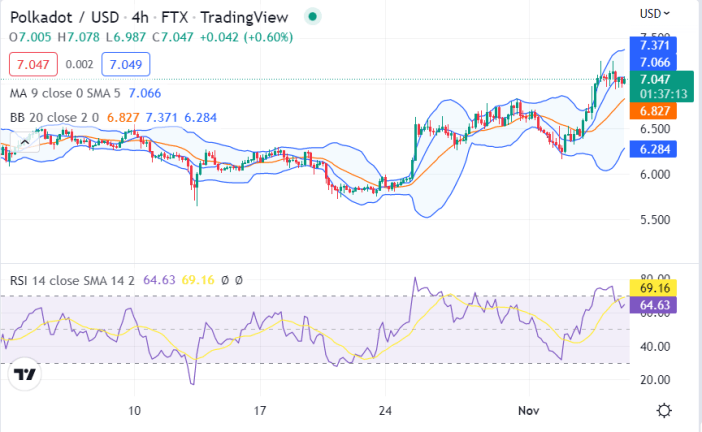Open the USD currency dropdown
702x432 pixels.
[x=655, y=14]
